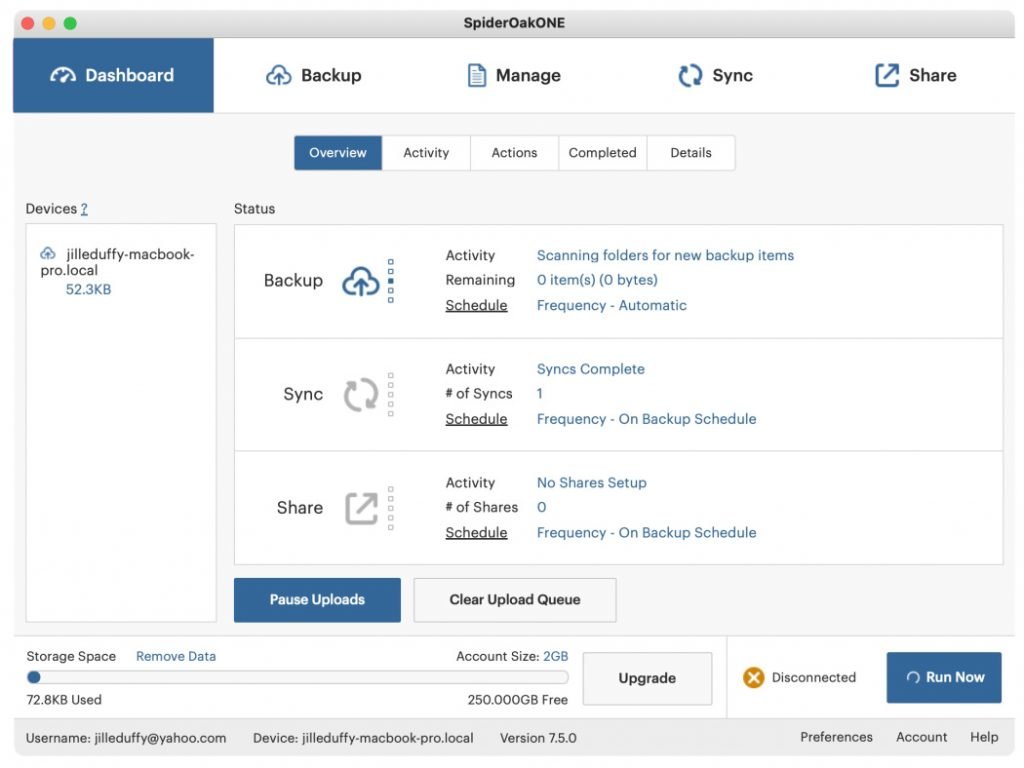Viewport: 1024px width, 768px height.
Task: Click the green macOS zoom window button
Action: pyautogui.click(x=70, y=24)
